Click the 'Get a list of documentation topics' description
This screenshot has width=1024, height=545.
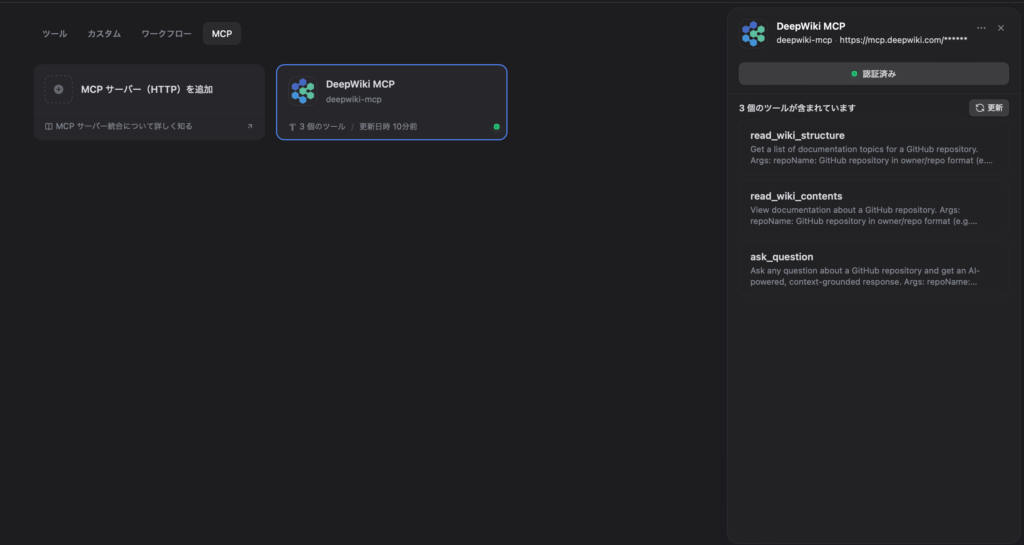point(872,155)
